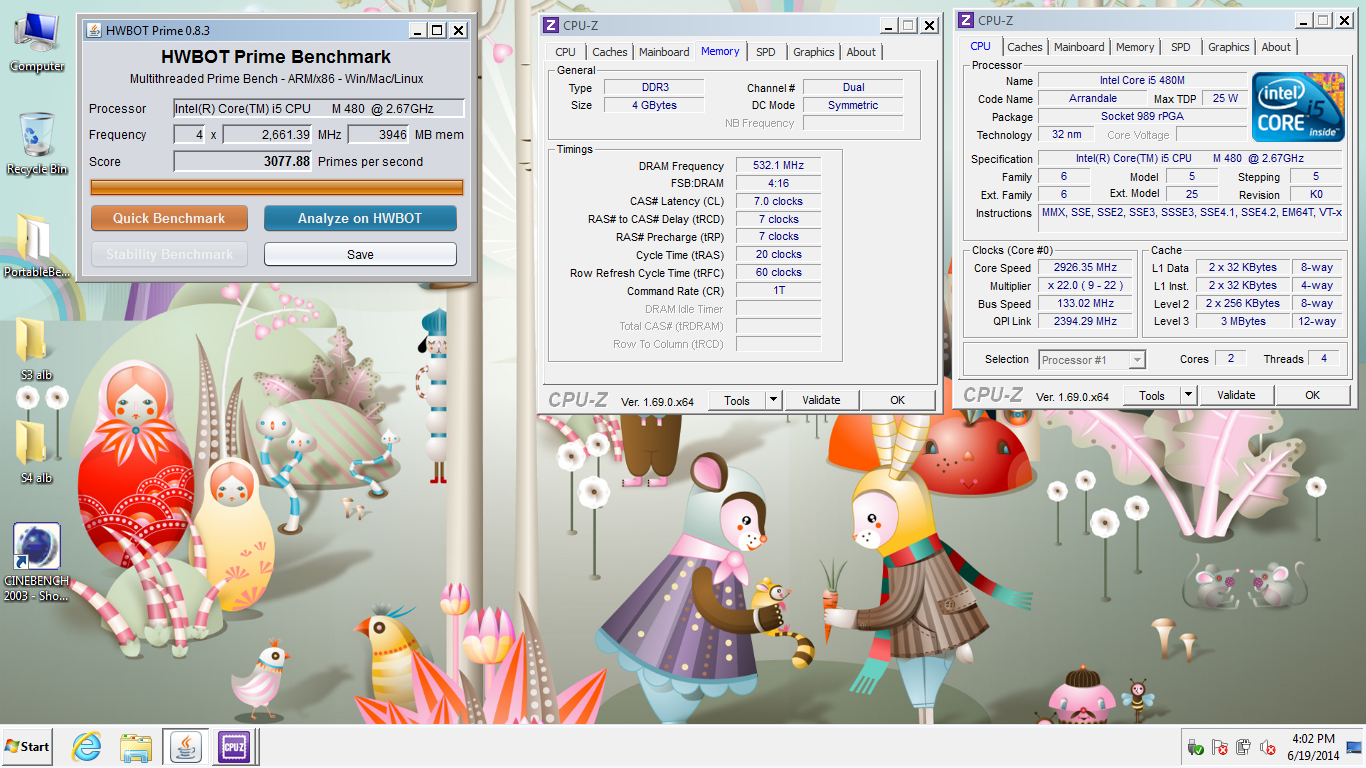Start the Quick Benchmark in HWBOT Prime
1366x768 pixels.
pyautogui.click(x=168, y=218)
